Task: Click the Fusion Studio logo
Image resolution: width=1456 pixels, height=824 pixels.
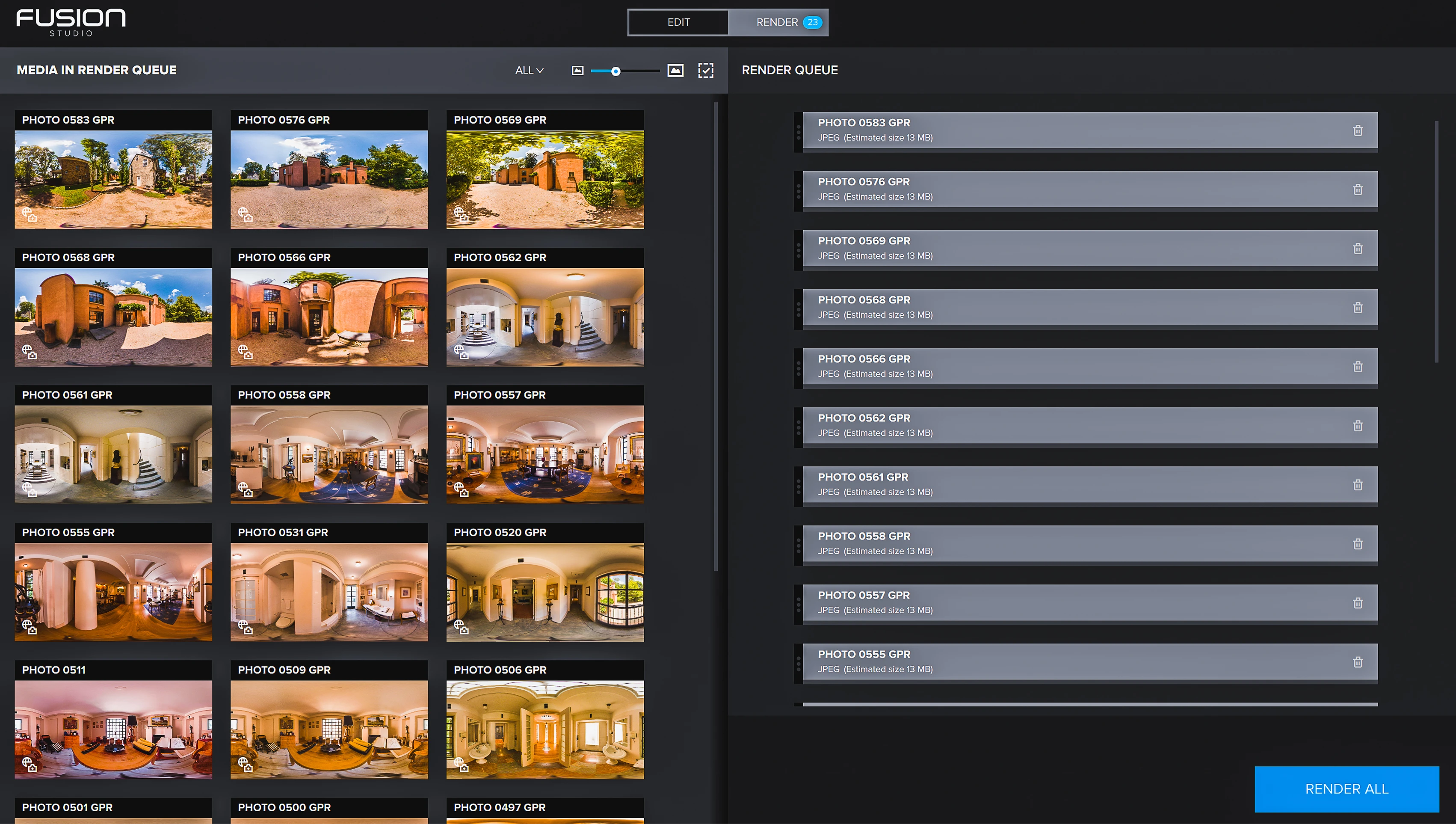Action: (x=71, y=23)
